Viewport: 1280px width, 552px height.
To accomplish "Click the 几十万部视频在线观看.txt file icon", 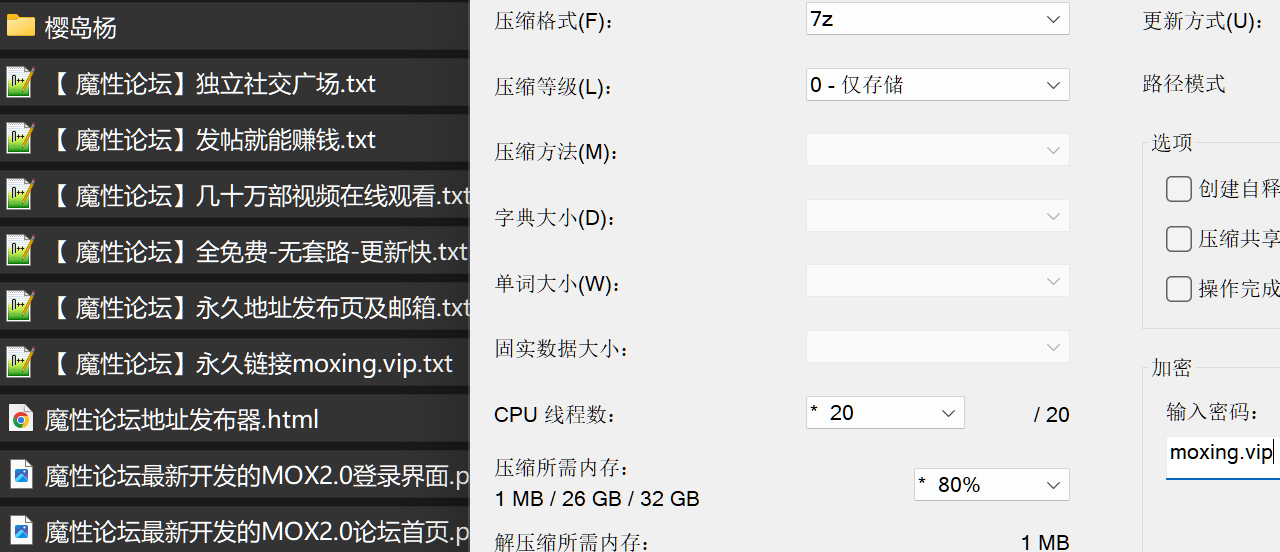I will pos(20,195).
